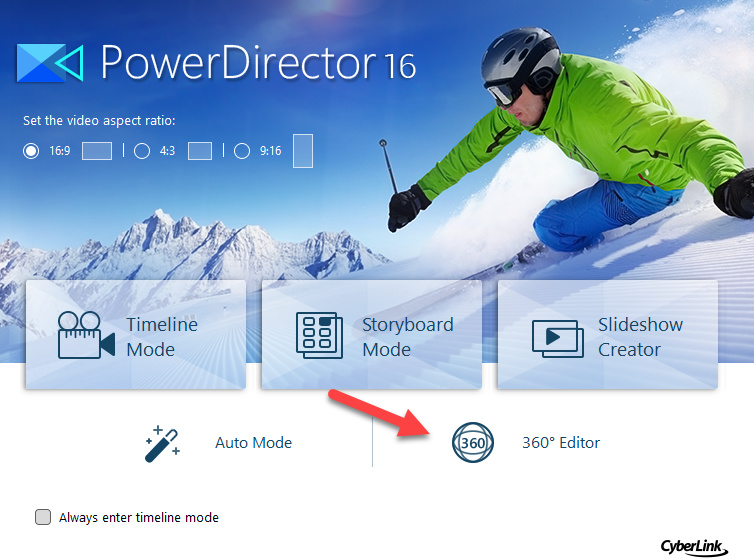Click the Timeline Mode camera icon
The image size is (754, 559).
point(86,335)
